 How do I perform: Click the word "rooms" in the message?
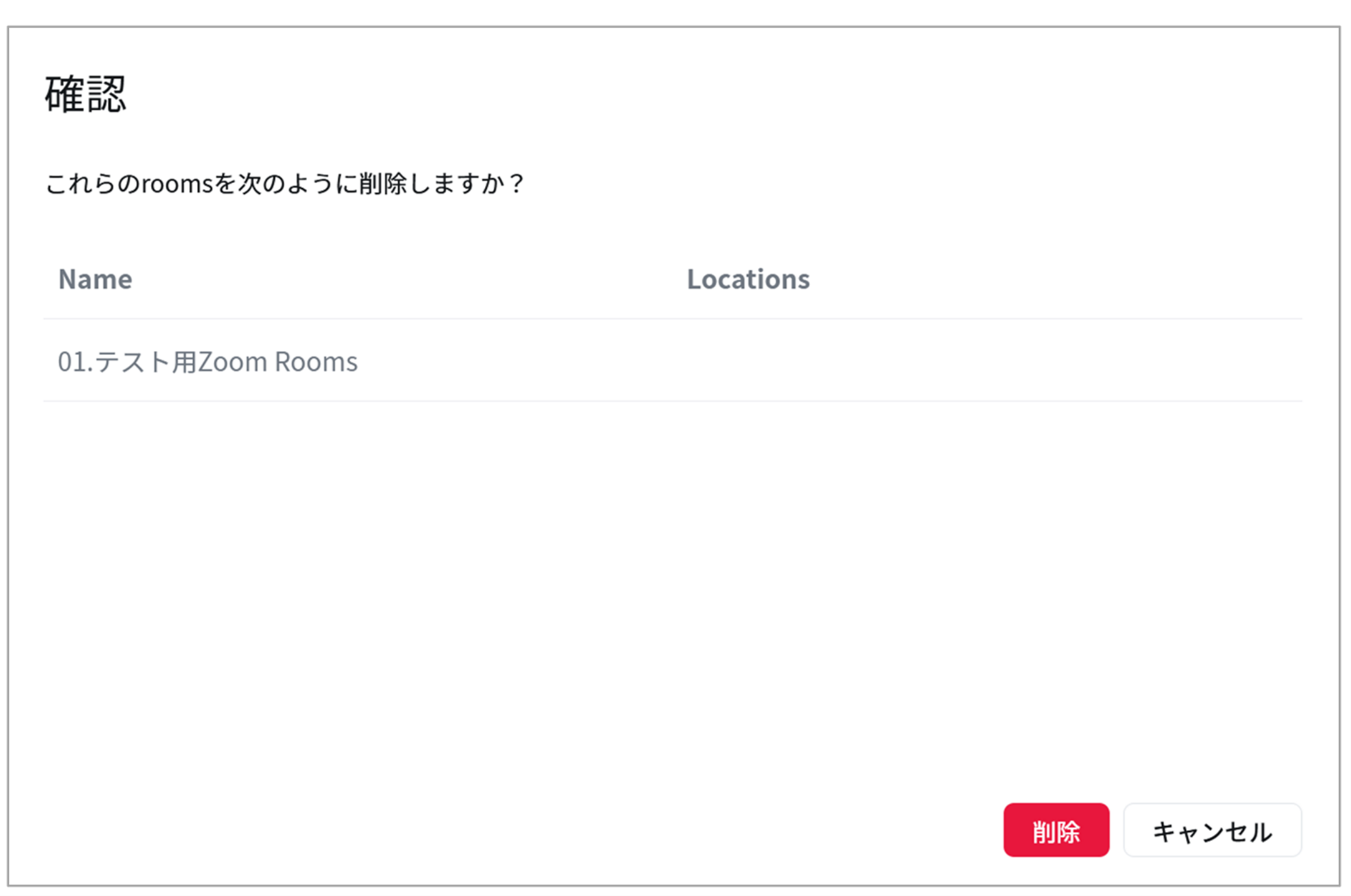[178, 184]
